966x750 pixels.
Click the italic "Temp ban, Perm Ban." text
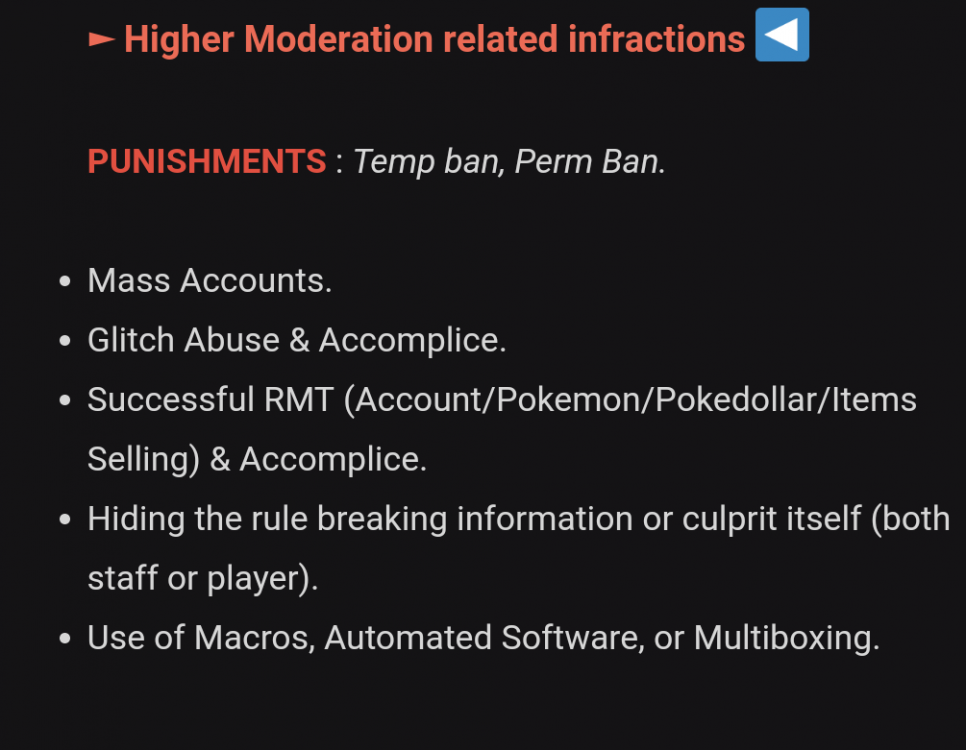(x=509, y=161)
